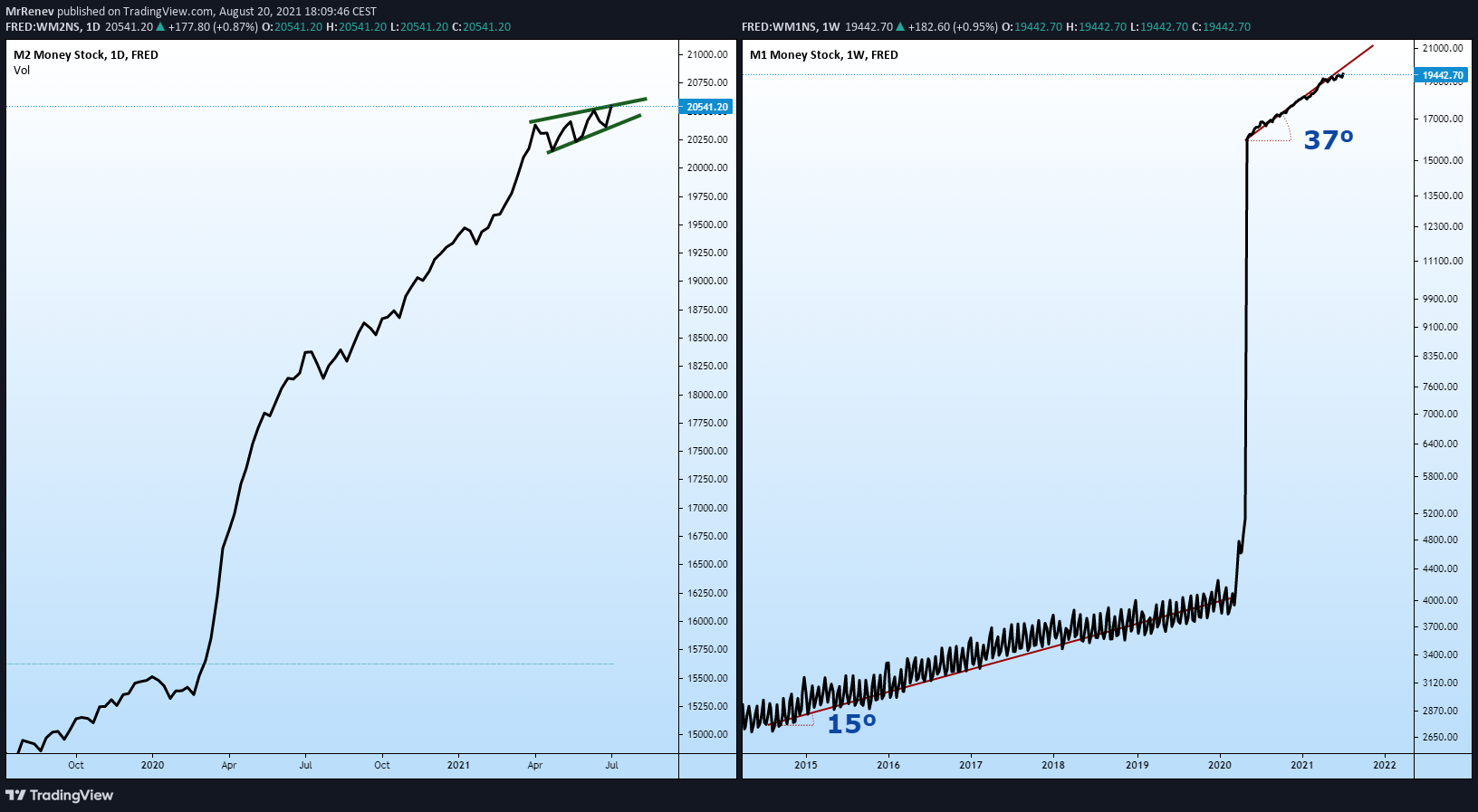Image resolution: width=1478 pixels, height=812 pixels.
Task: Click the 4000.00 label on M1 price axis
Action: tap(1440, 600)
